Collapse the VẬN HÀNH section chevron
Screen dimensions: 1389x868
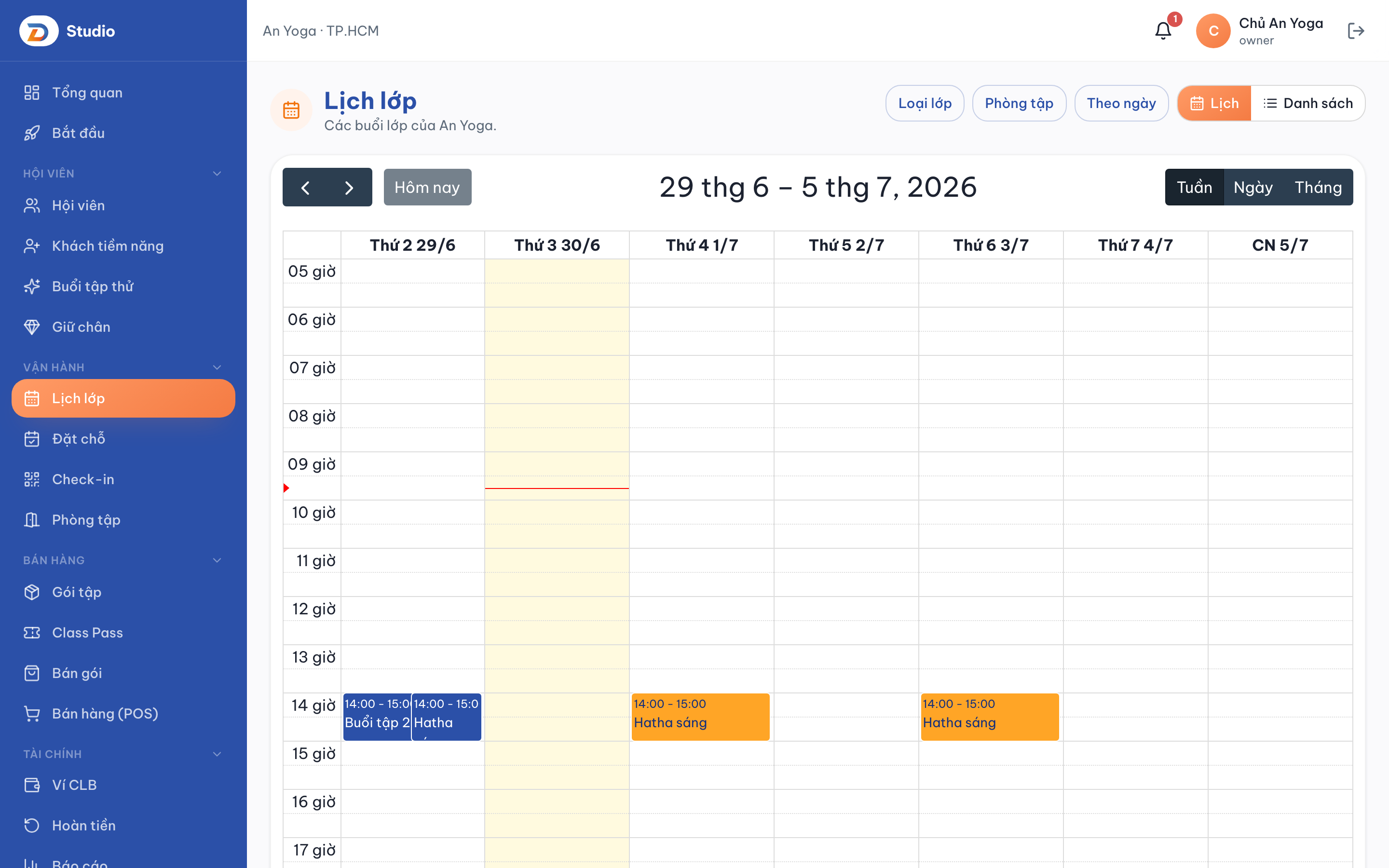click(x=217, y=367)
